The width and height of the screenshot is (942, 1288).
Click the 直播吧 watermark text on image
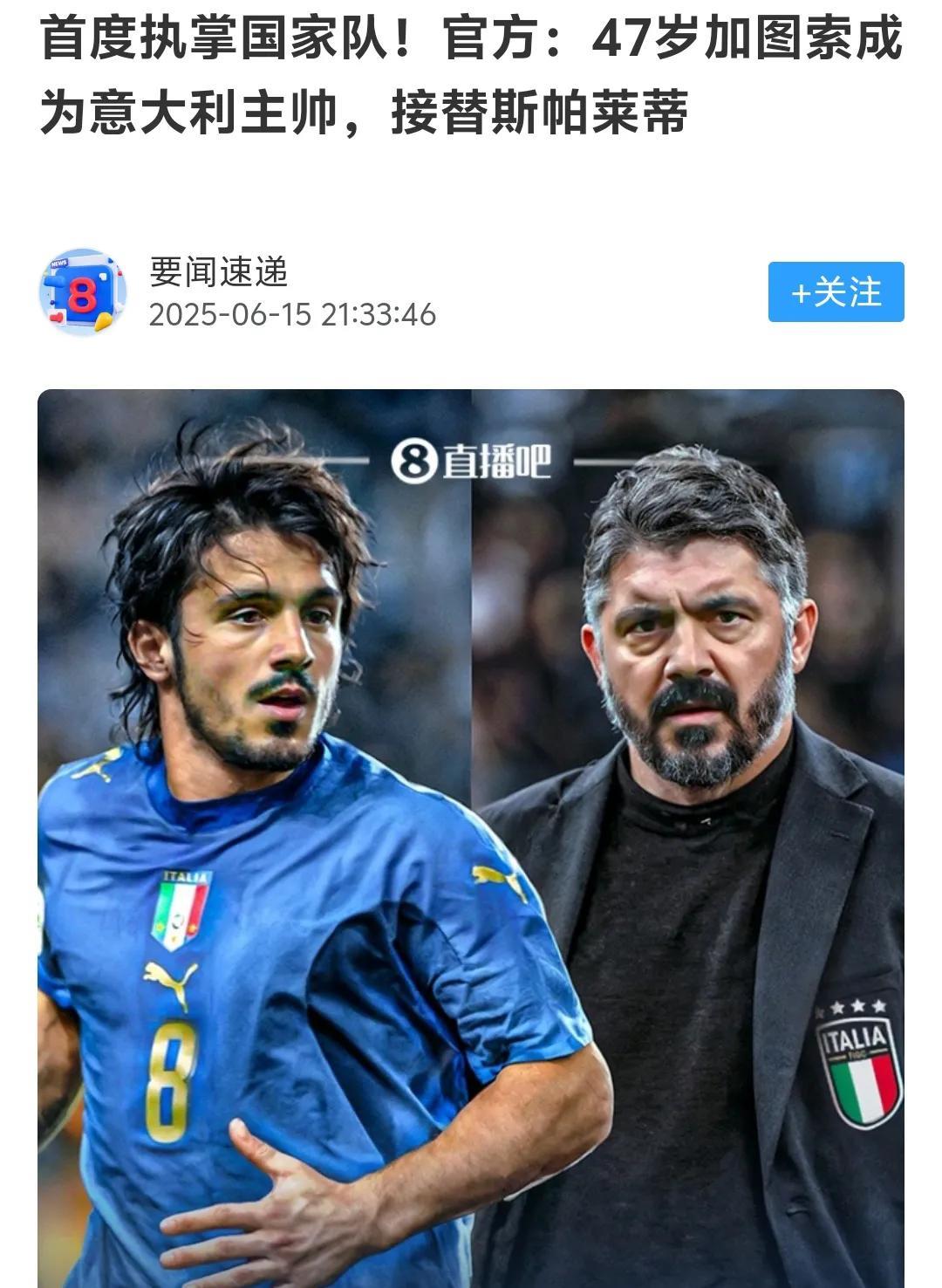[497, 462]
